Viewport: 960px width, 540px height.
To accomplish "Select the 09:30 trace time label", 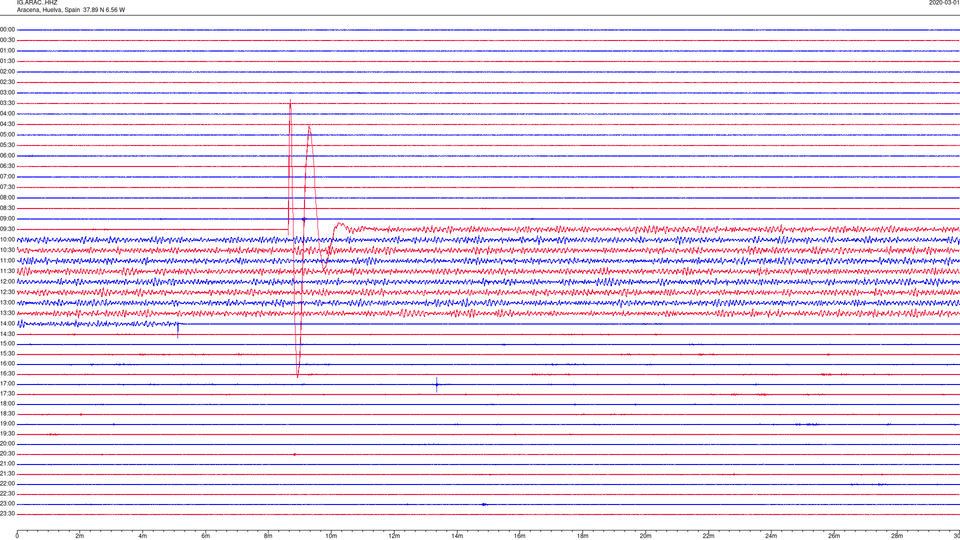I will [x=7, y=229].
